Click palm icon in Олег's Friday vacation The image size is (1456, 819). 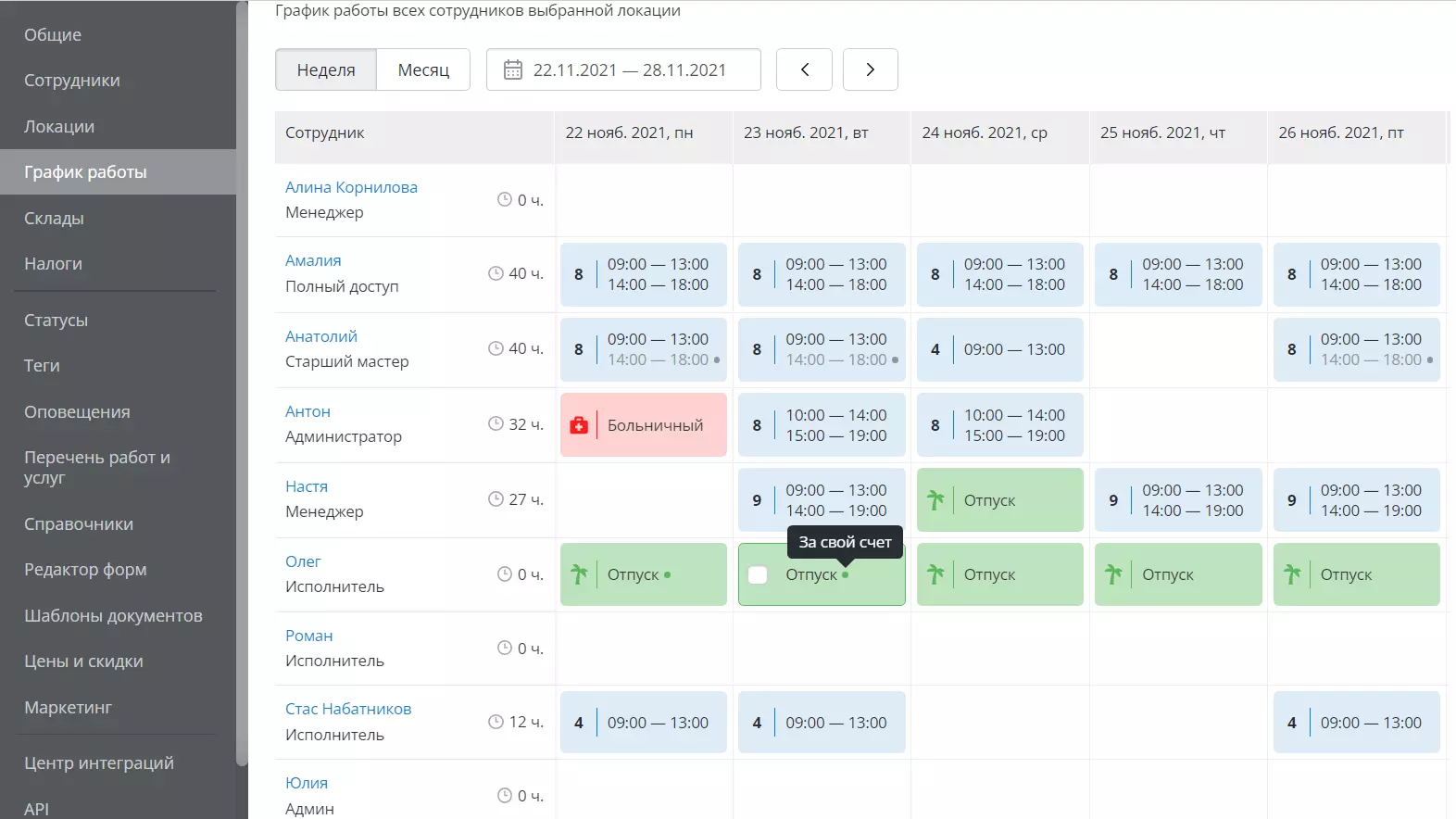click(x=1292, y=574)
